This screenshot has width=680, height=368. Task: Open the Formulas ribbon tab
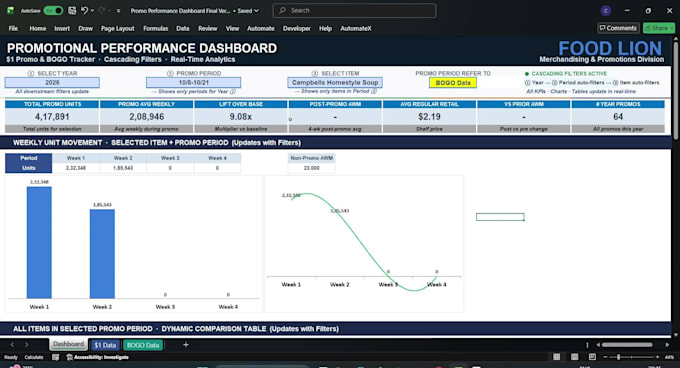(x=156, y=28)
